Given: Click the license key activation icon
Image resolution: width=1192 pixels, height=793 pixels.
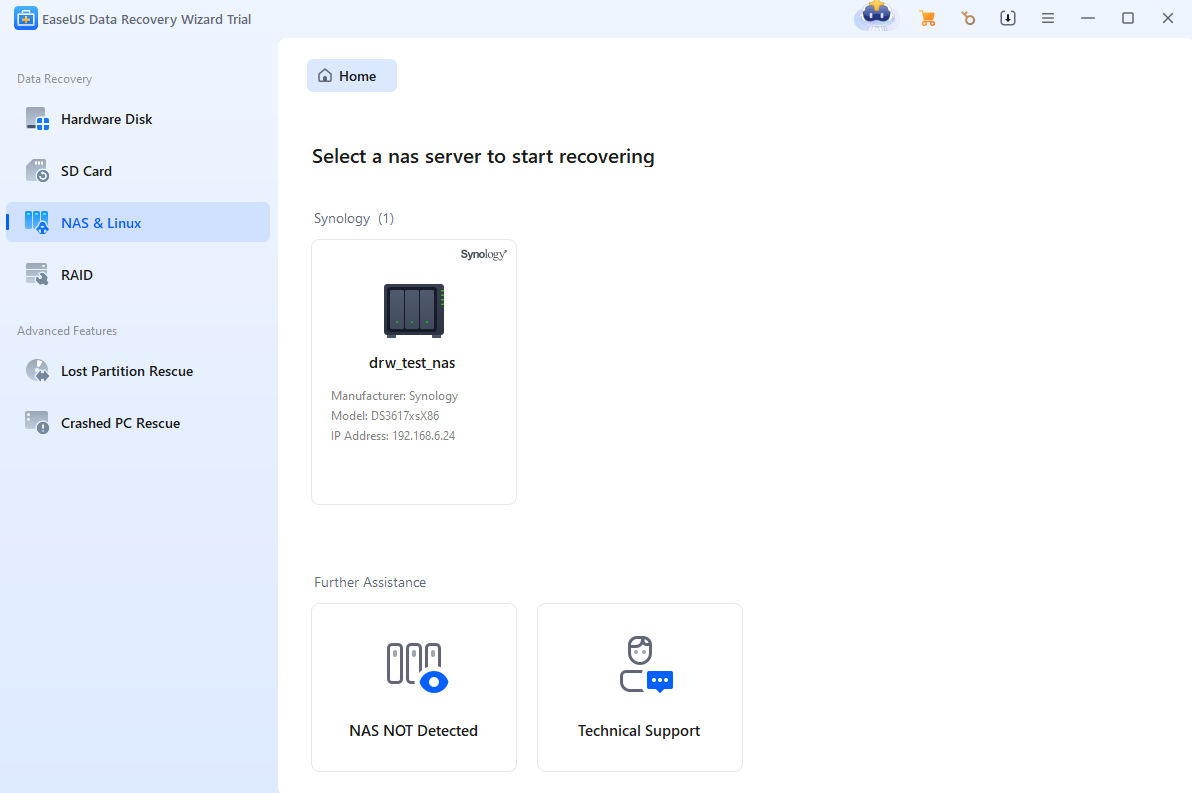Looking at the screenshot, I should (x=967, y=18).
